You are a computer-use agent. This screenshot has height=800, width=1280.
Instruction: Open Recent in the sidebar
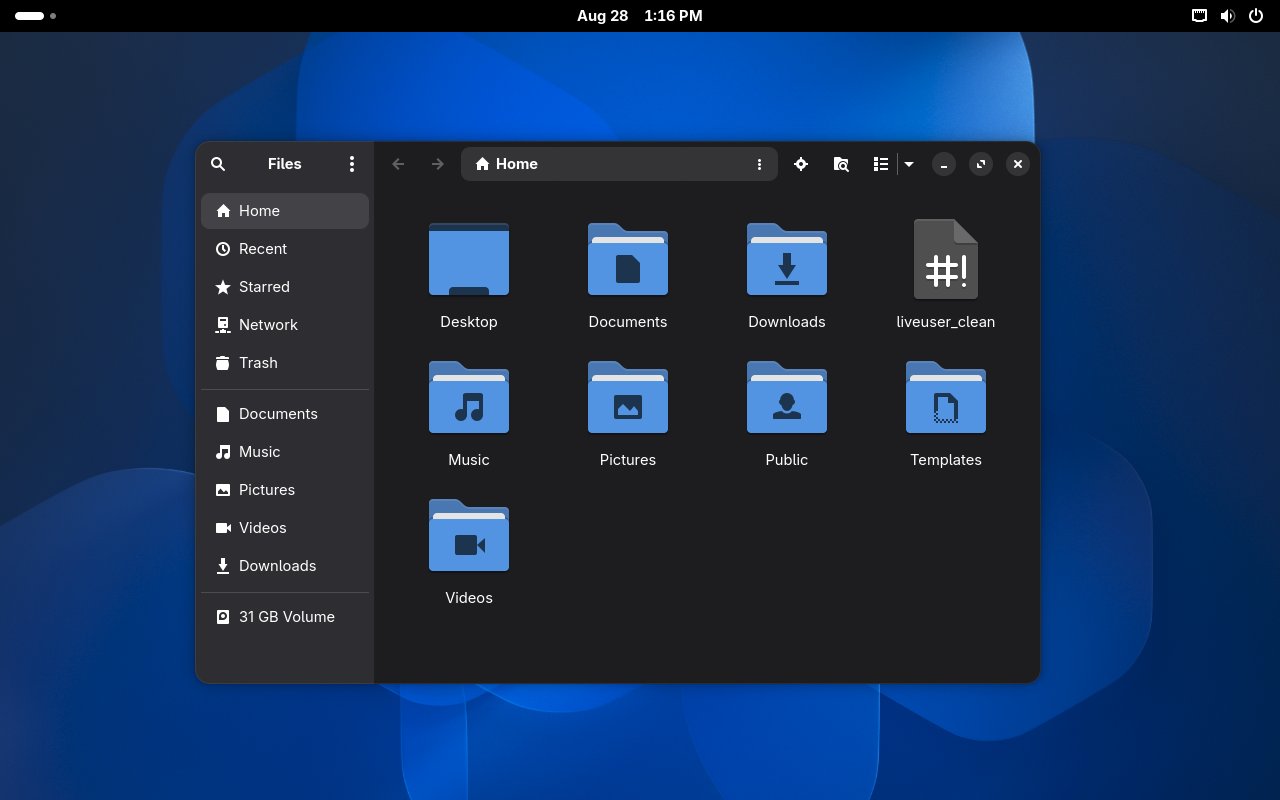[285, 249]
